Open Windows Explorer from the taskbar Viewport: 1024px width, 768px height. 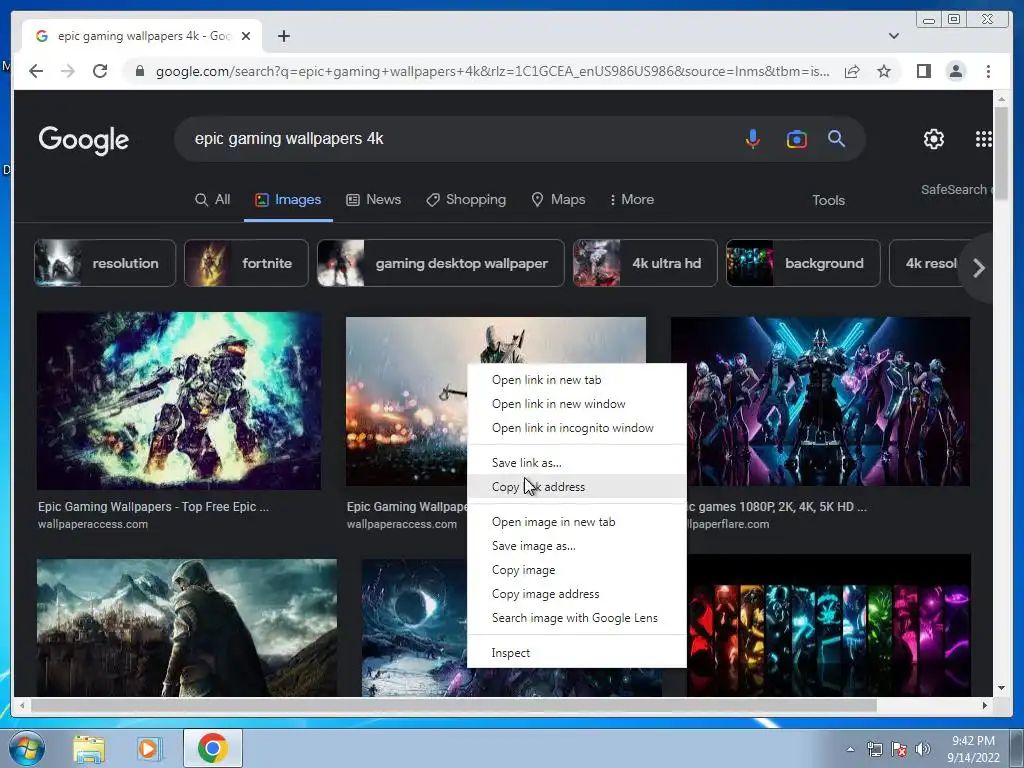click(89, 749)
